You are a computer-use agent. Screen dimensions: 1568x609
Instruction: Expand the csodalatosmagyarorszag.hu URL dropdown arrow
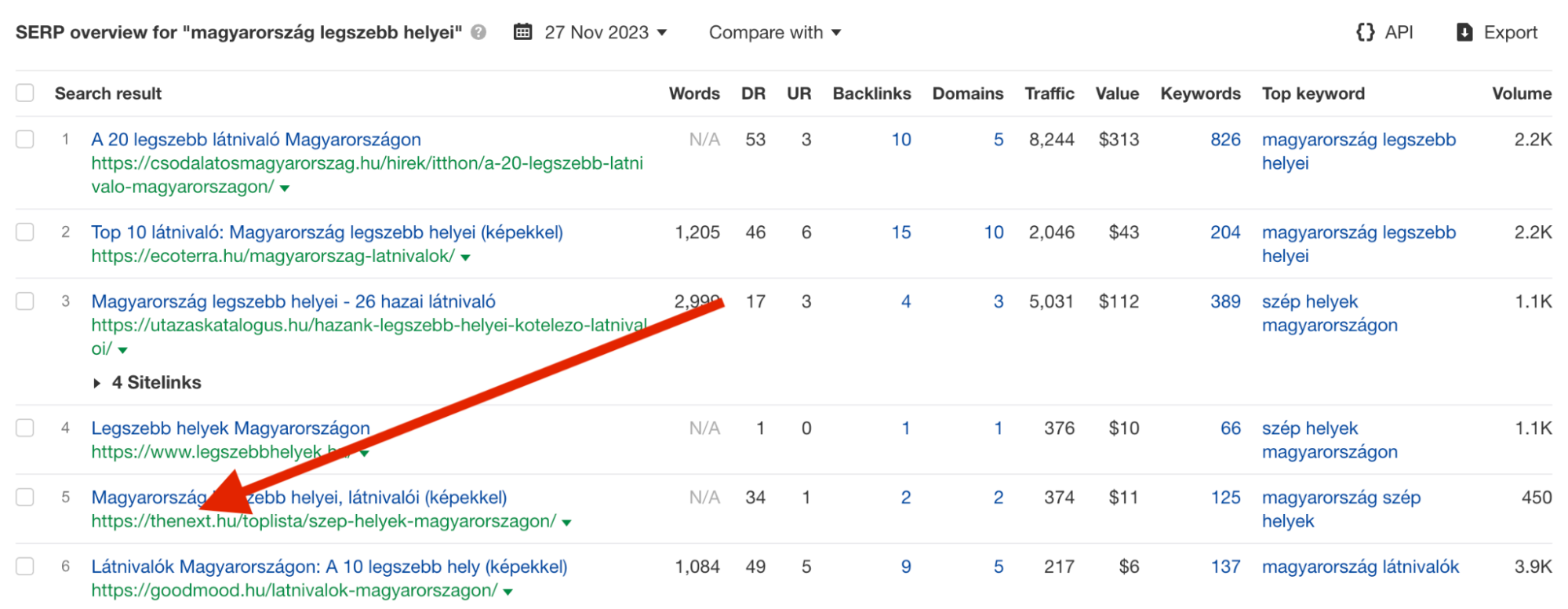[285, 188]
